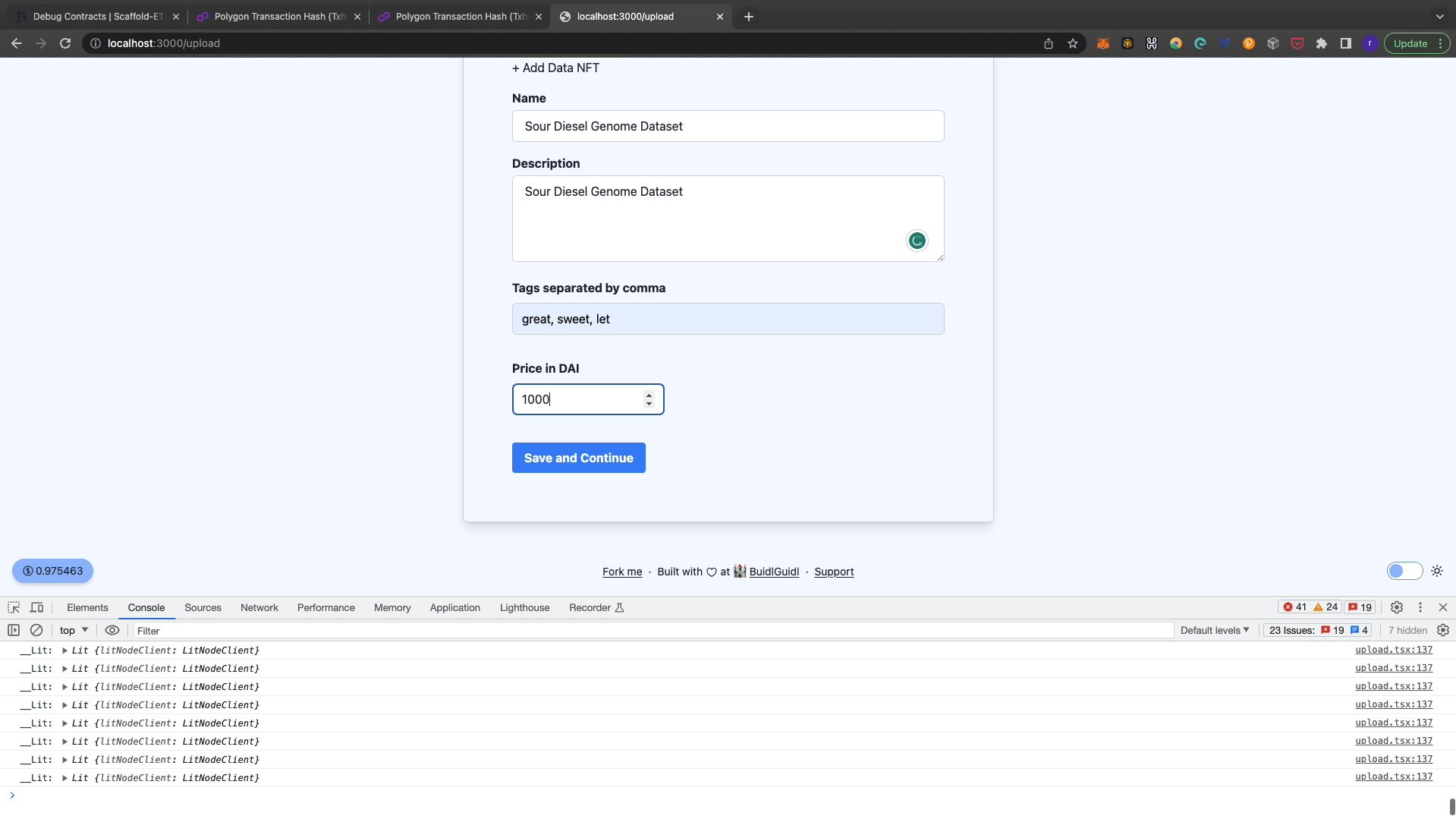This screenshot has width=1456, height=816.
Task: Open the Pocket extension icon
Action: point(1297,43)
